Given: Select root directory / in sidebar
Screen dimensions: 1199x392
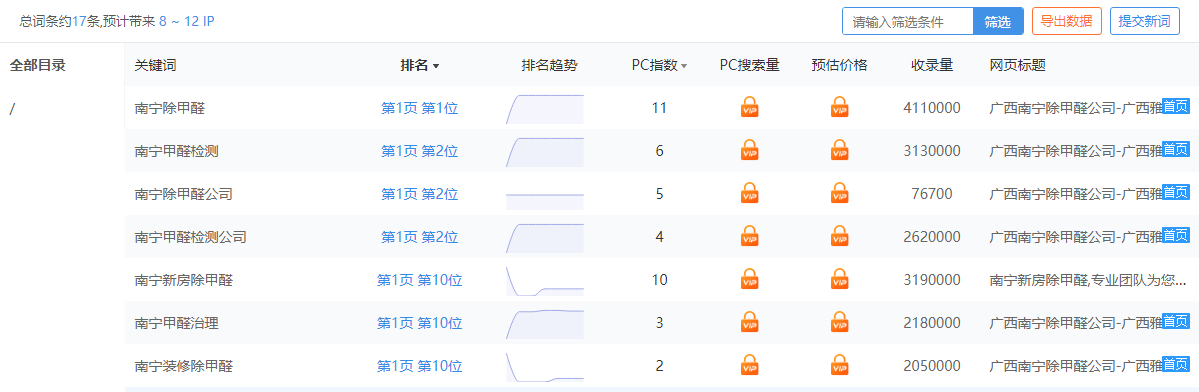Looking at the screenshot, I should point(11,109).
